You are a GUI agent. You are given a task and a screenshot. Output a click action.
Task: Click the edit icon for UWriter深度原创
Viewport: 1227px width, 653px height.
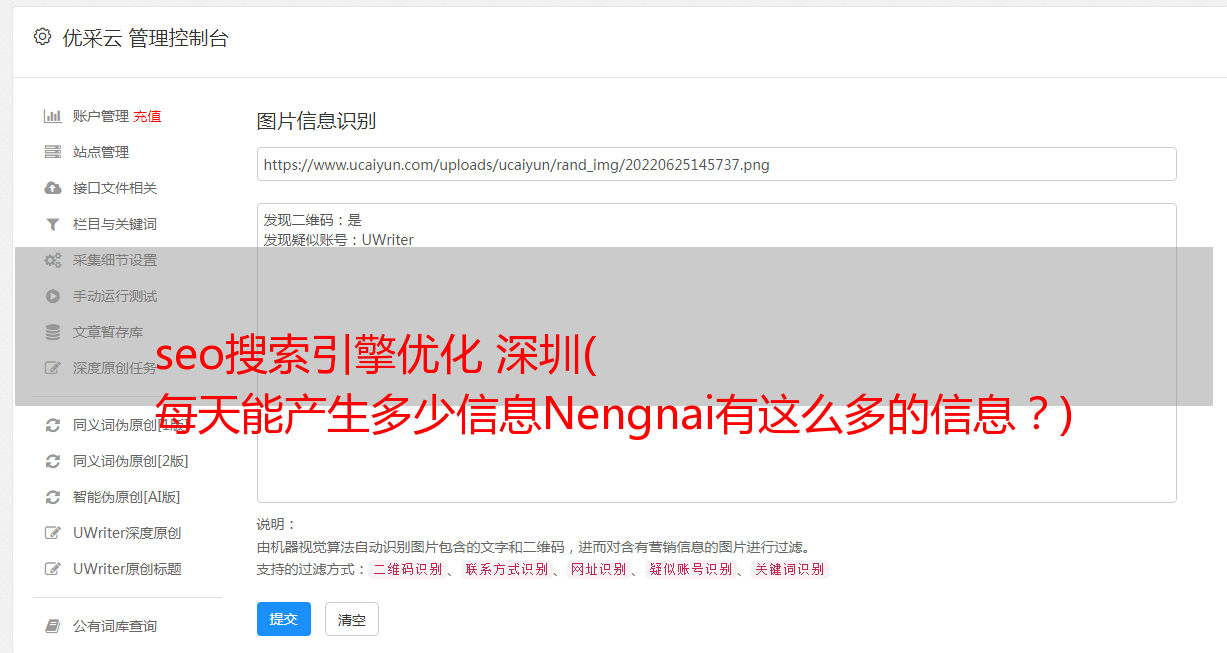(x=53, y=533)
